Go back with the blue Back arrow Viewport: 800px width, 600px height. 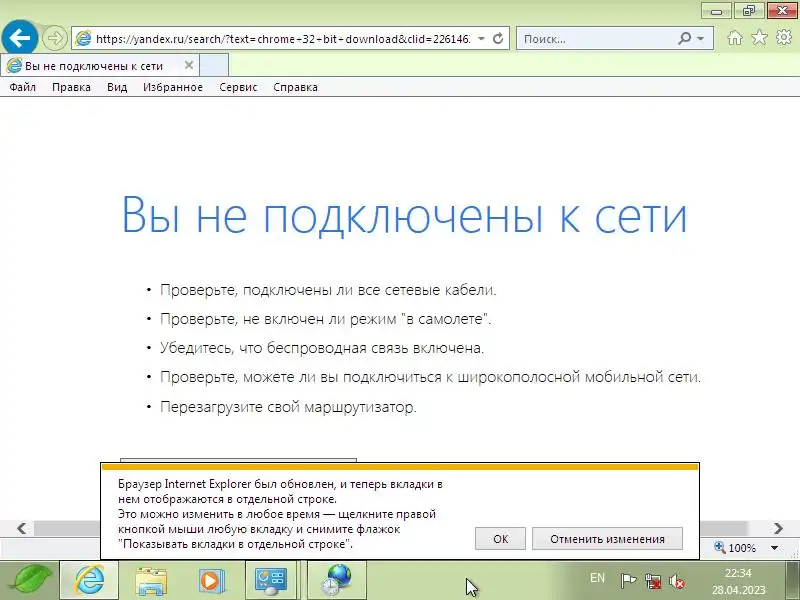pyautogui.click(x=20, y=37)
